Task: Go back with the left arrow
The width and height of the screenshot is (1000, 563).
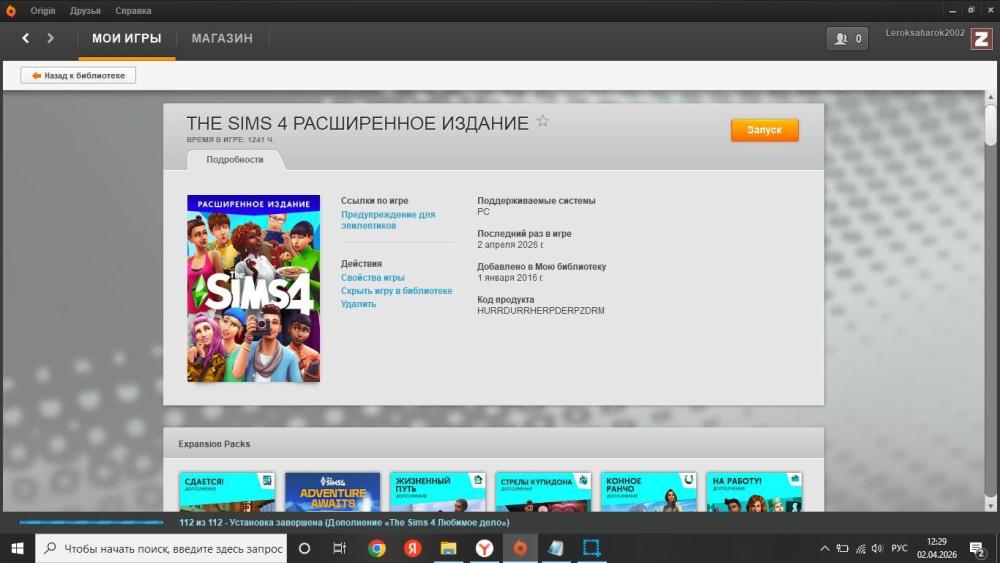Action: 26,39
